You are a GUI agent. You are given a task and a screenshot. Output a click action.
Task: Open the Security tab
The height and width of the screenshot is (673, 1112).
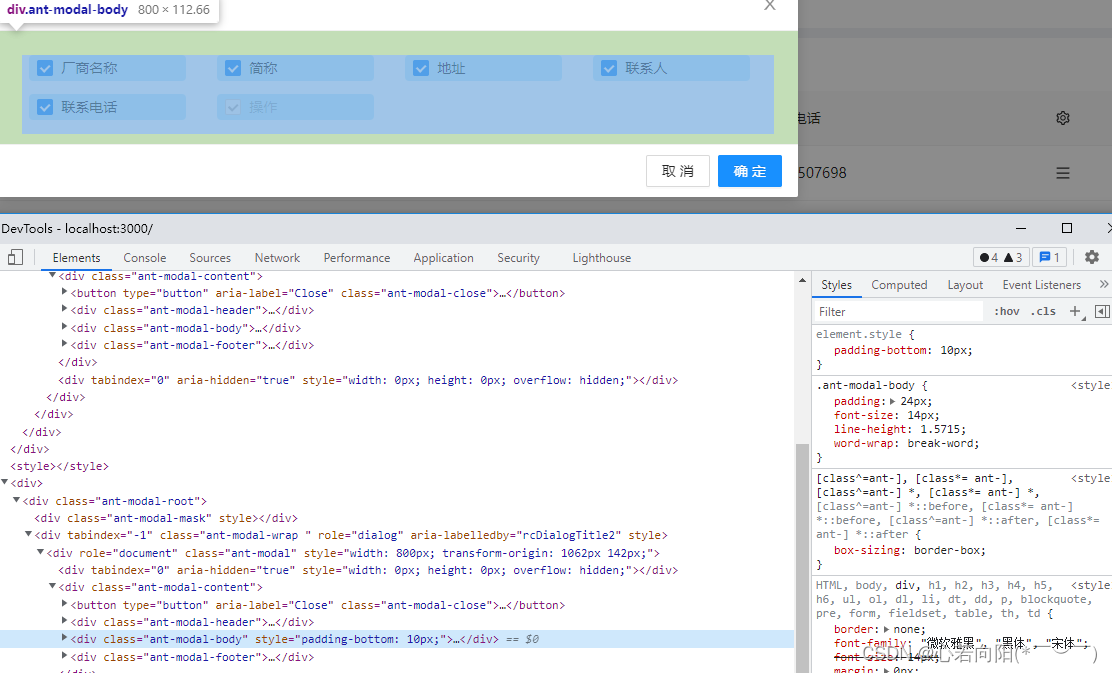(x=518, y=257)
